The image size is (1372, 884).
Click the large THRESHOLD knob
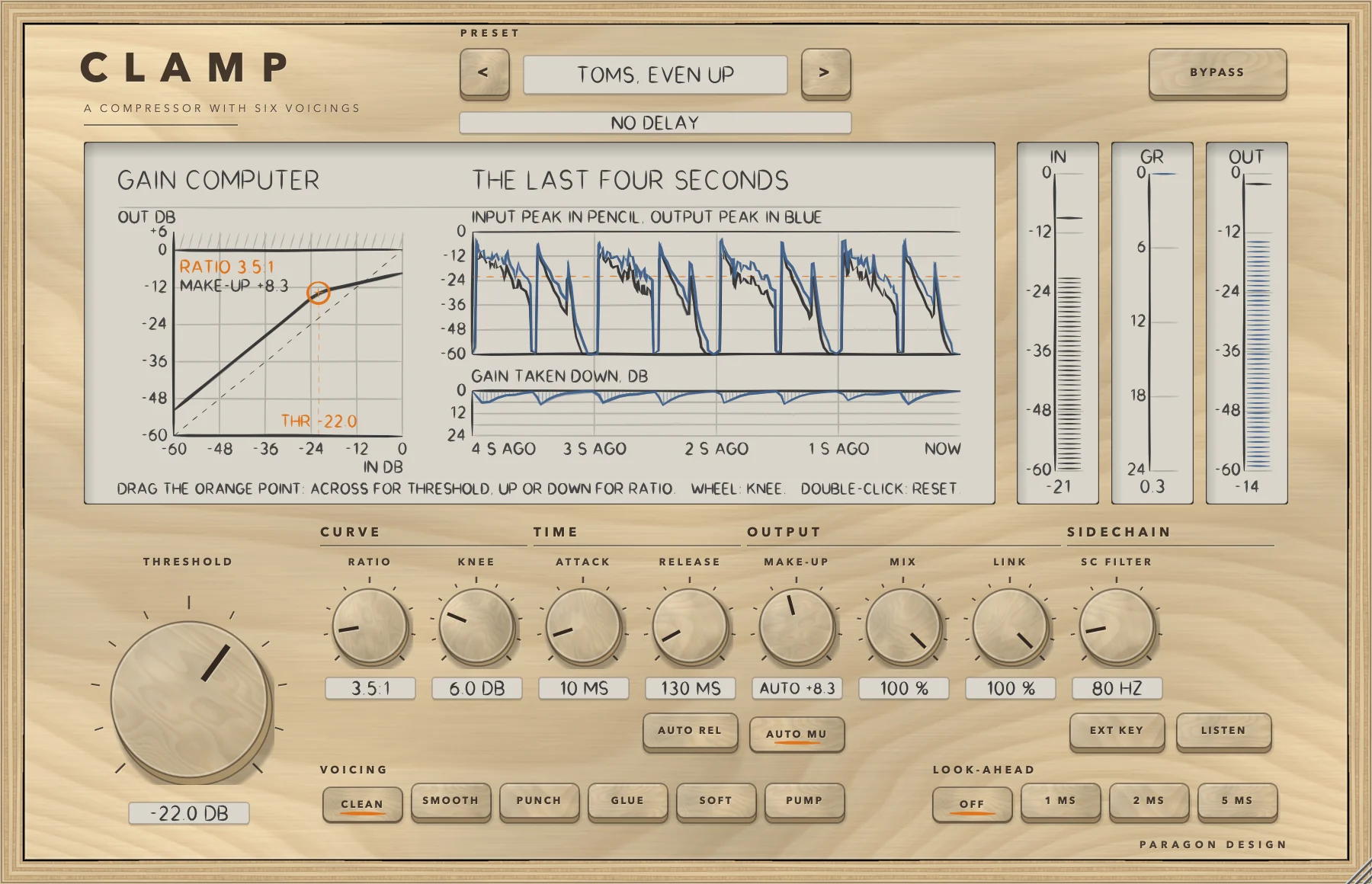190,699
